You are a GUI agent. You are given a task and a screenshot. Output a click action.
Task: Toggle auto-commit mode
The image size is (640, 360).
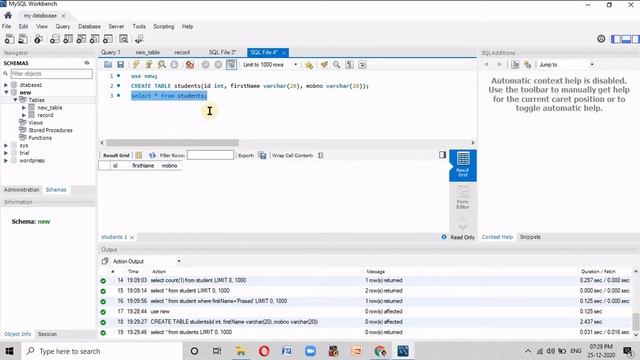[231, 64]
